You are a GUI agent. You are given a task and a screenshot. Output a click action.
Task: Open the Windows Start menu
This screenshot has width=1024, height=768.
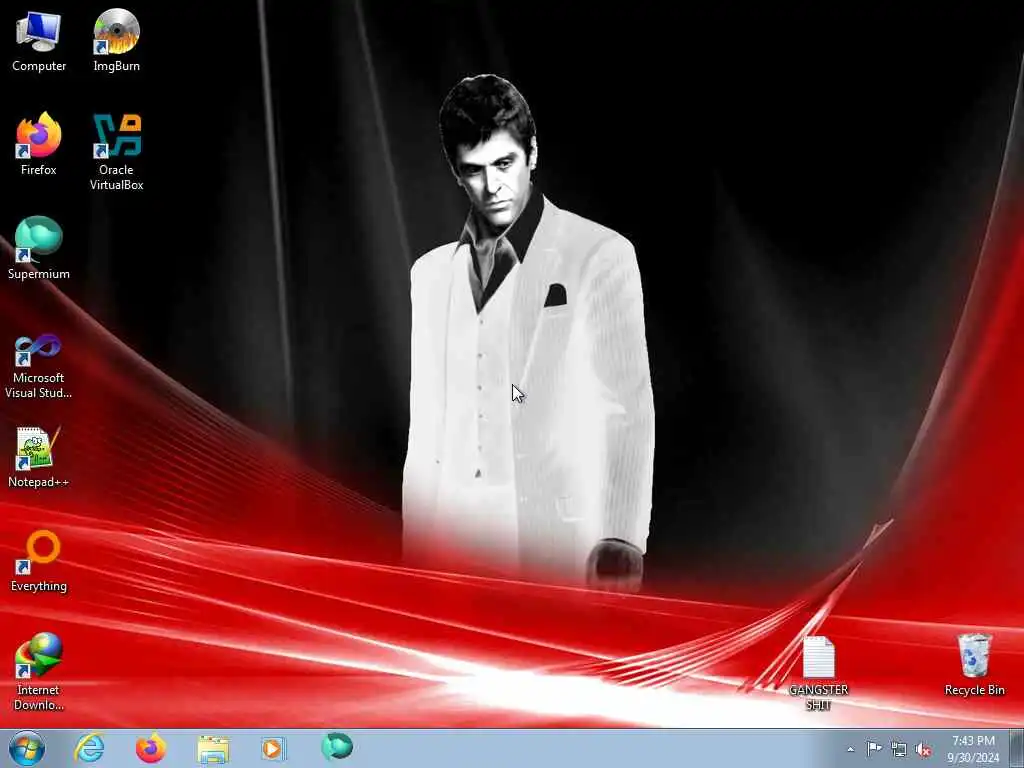tap(27, 748)
